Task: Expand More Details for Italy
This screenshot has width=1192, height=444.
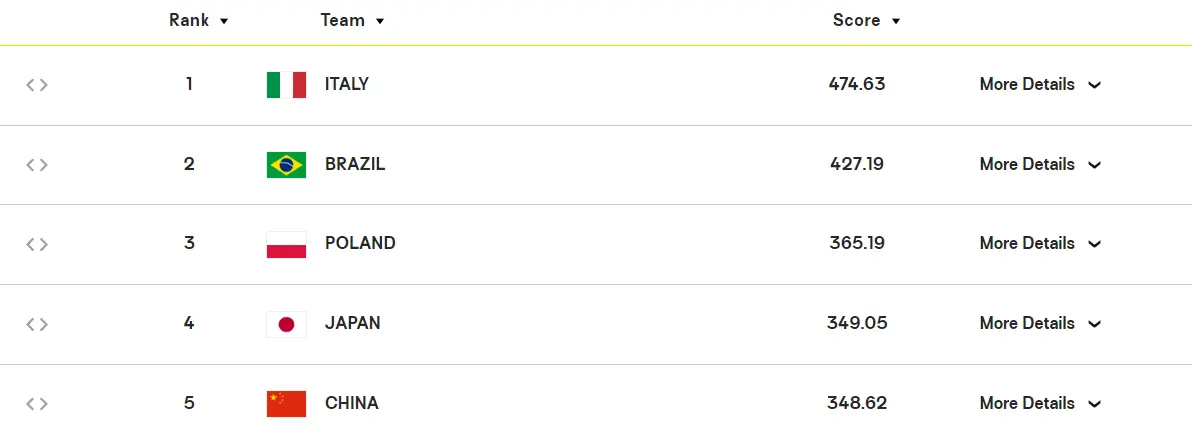Action: [1040, 85]
